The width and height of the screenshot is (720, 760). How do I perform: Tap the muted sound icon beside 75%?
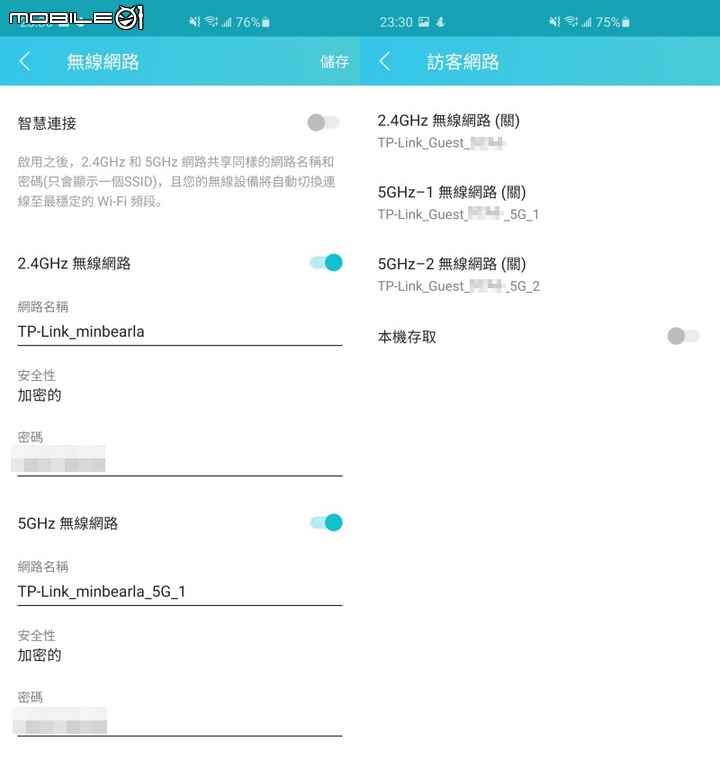tap(555, 22)
